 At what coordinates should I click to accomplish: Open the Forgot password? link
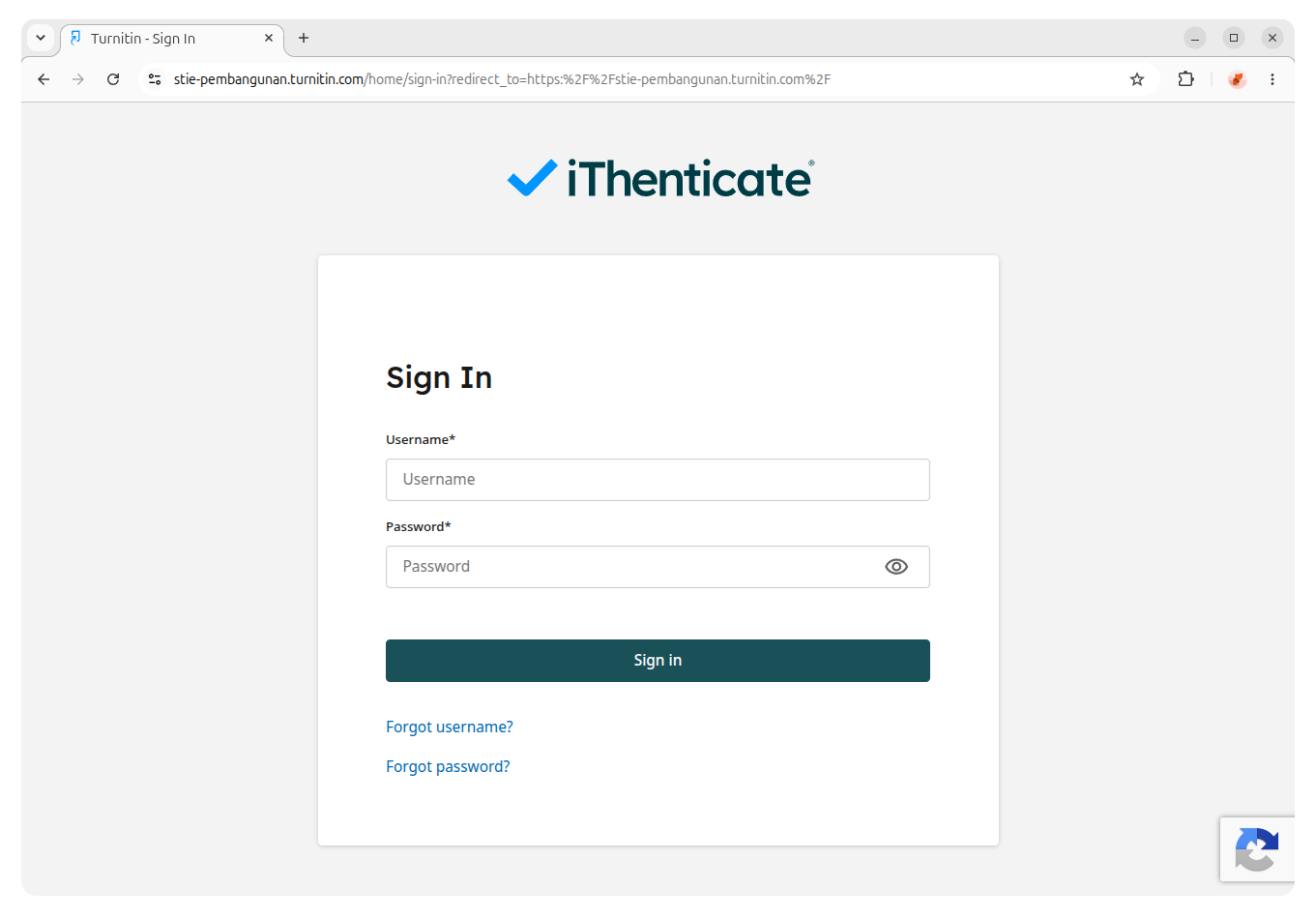click(448, 766)
